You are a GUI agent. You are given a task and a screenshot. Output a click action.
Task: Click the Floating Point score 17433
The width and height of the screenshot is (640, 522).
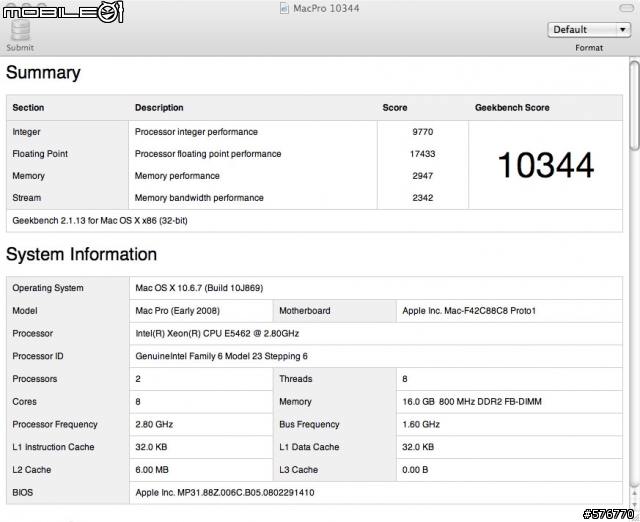tap(422, 154)
